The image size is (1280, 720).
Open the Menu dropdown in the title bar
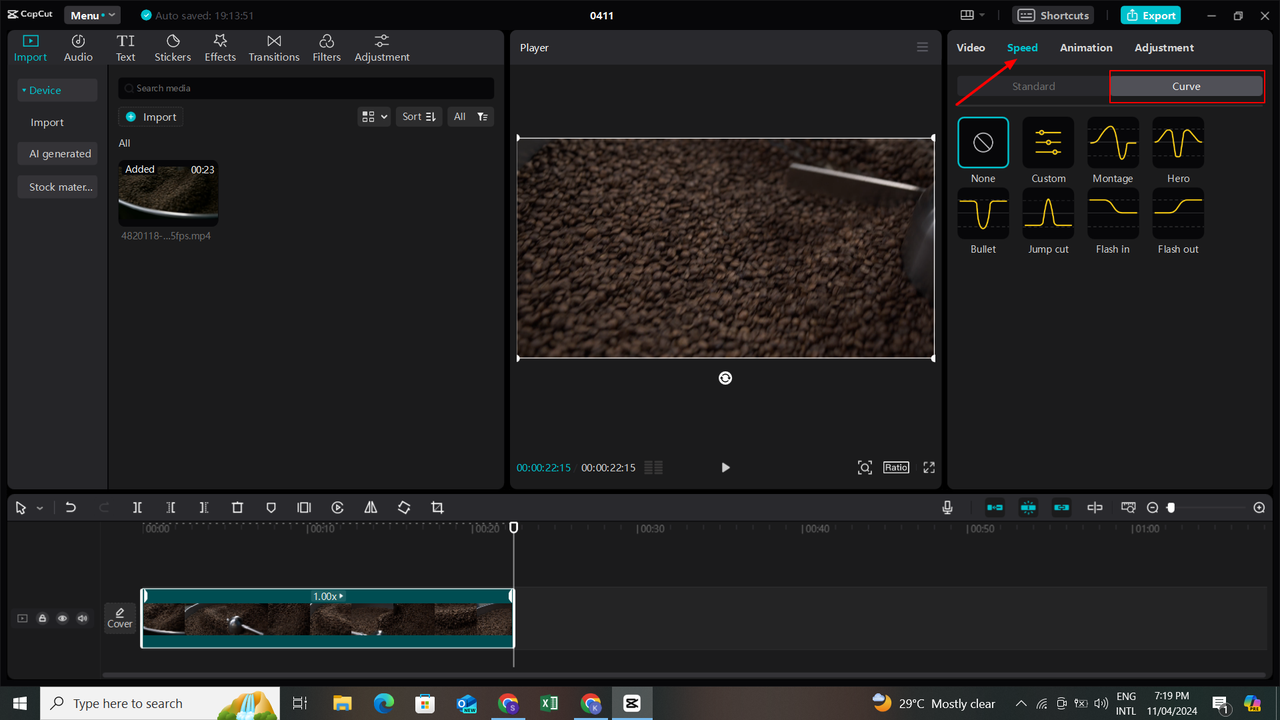click(x=91, y=15)
